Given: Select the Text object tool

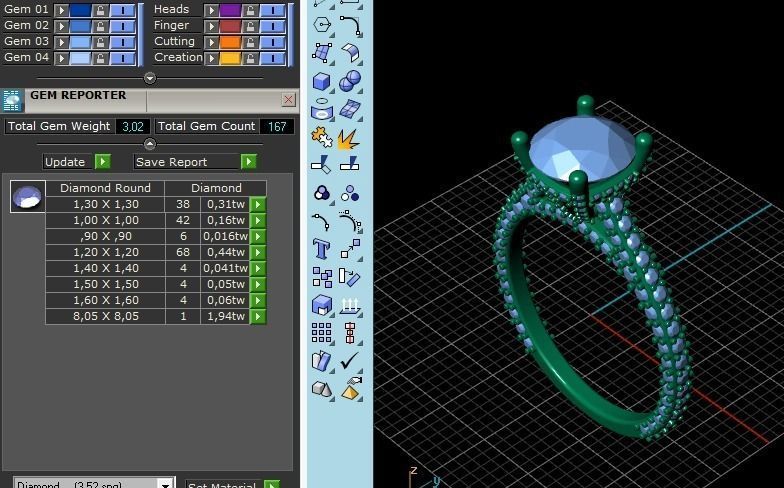Looking at the screenshot, I should (322, 248).
